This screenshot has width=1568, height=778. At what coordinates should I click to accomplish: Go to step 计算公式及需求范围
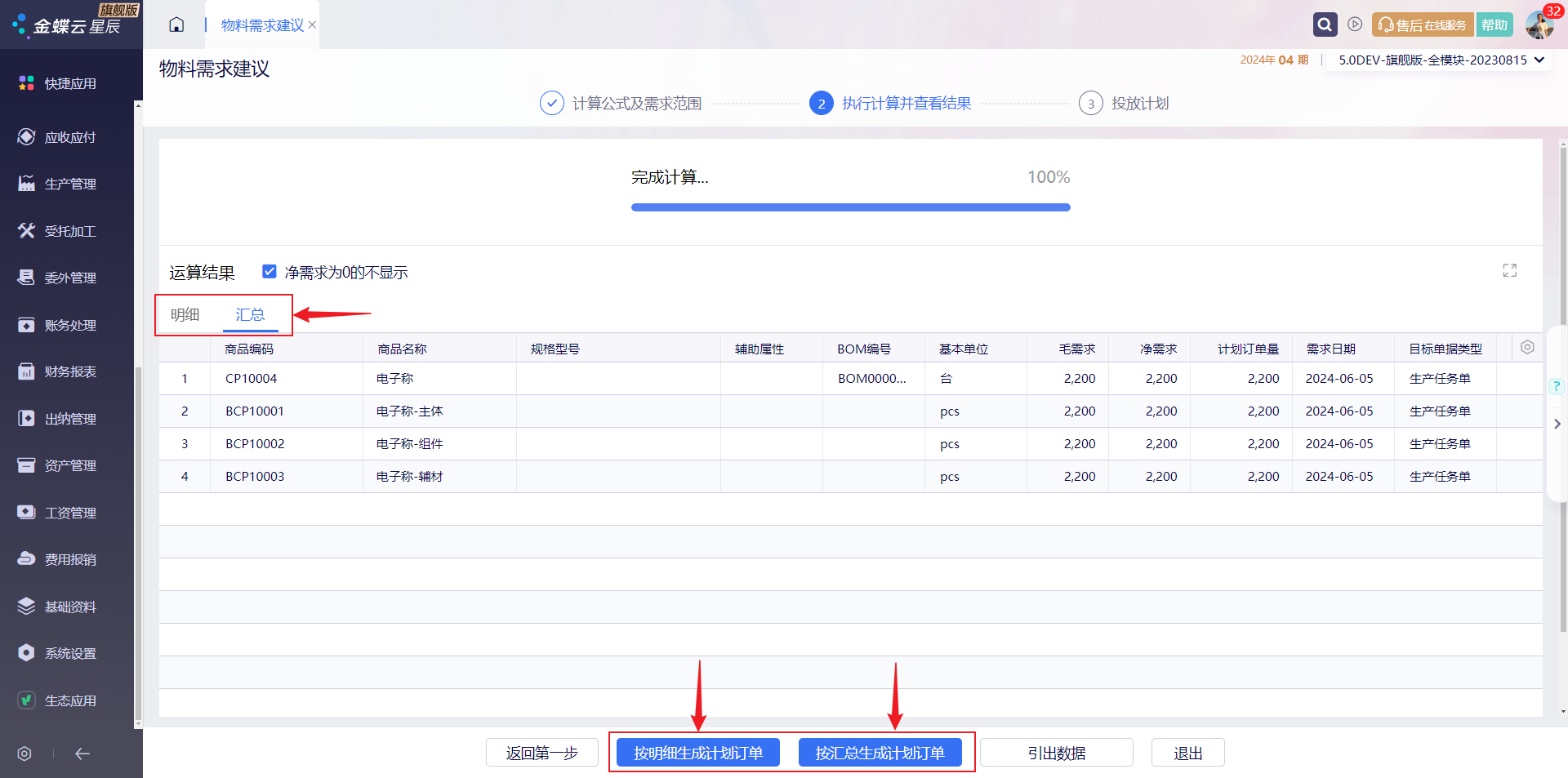tap(621, 103)
